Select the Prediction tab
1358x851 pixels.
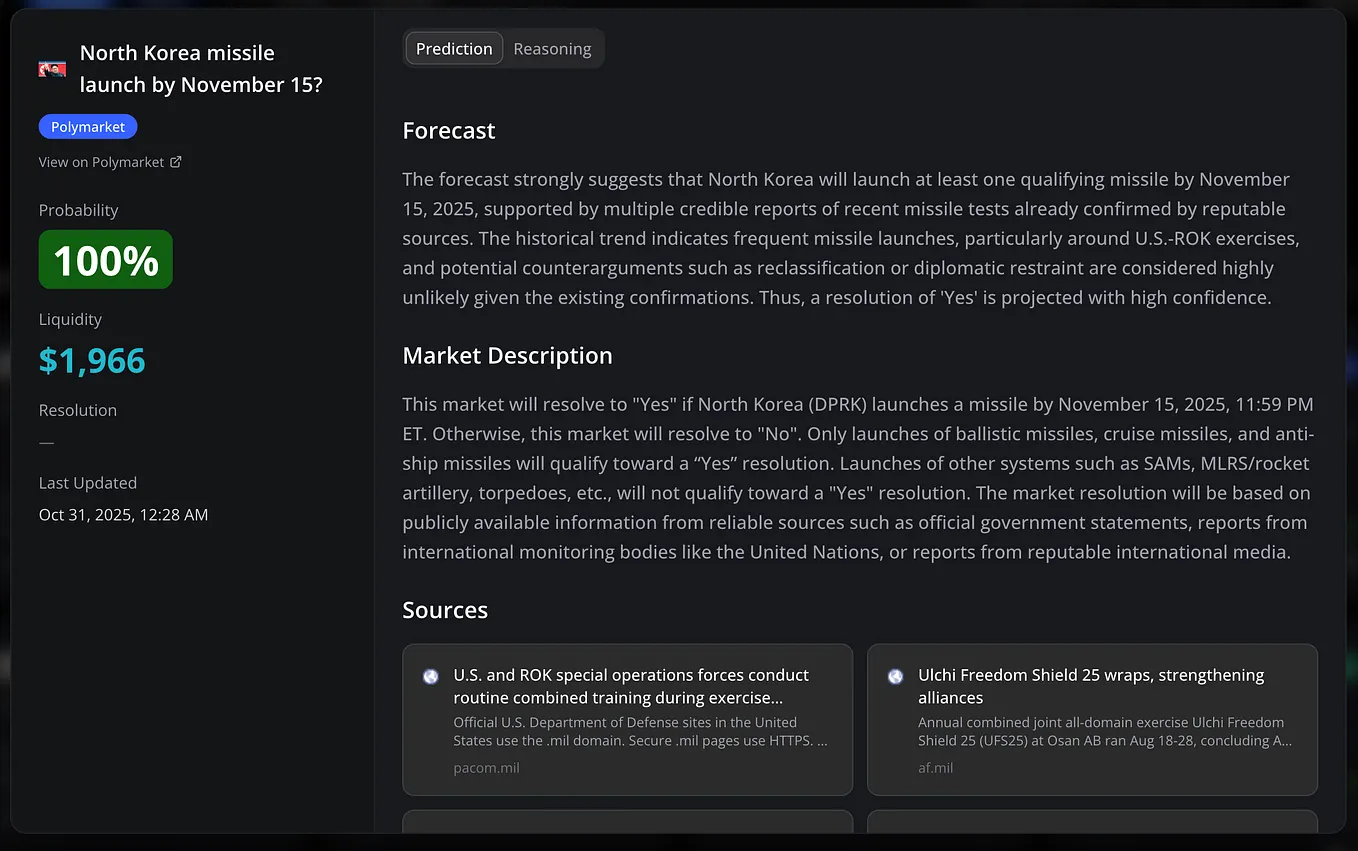pyautogui.click(x=454, y=48)
